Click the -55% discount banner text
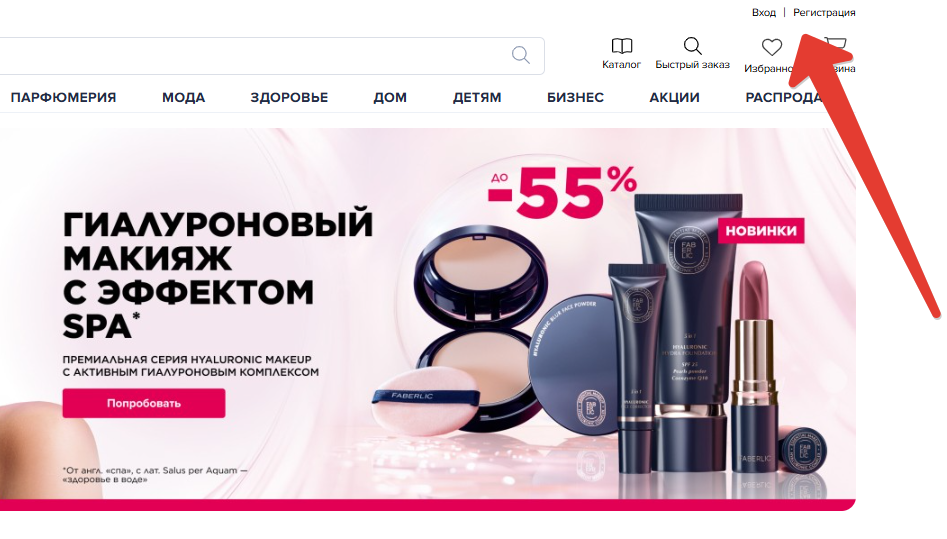Image resolution: width=947 pixels, height=539 pixels. 562,192
